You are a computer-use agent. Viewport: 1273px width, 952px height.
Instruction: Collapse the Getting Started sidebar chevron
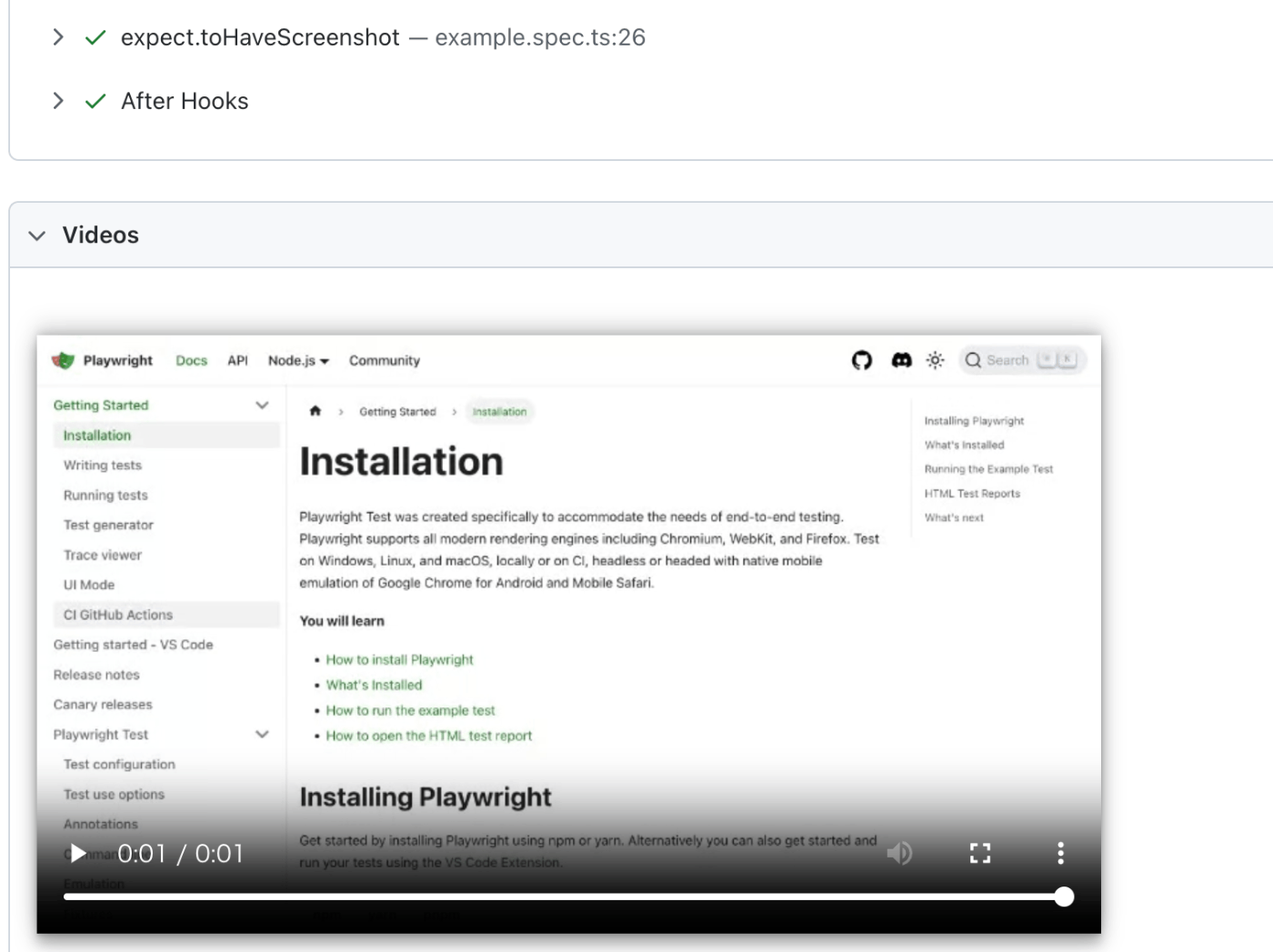(262, 406)
